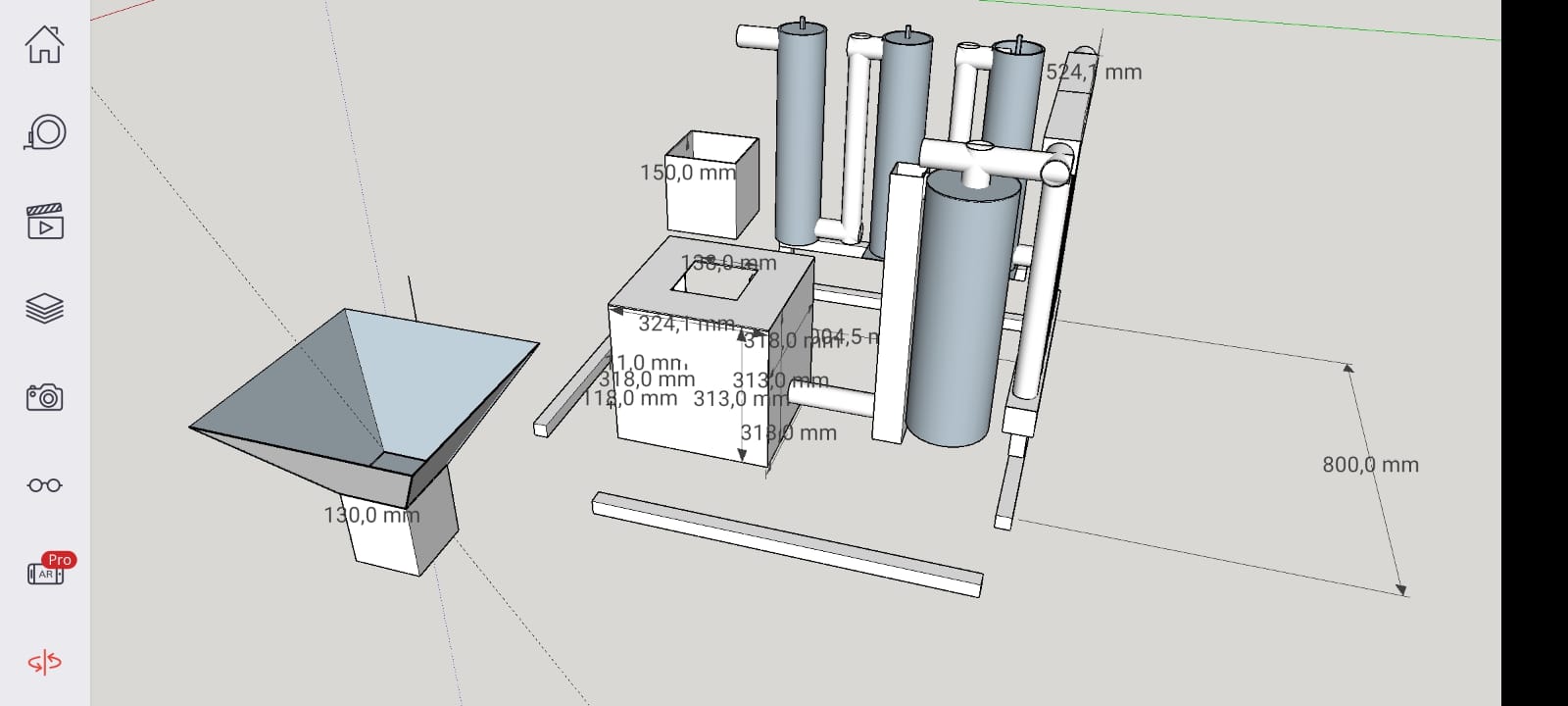Viewport: 1568px width, 706px height.
Task: Open the Camera options icon
Action: (44, 397)
